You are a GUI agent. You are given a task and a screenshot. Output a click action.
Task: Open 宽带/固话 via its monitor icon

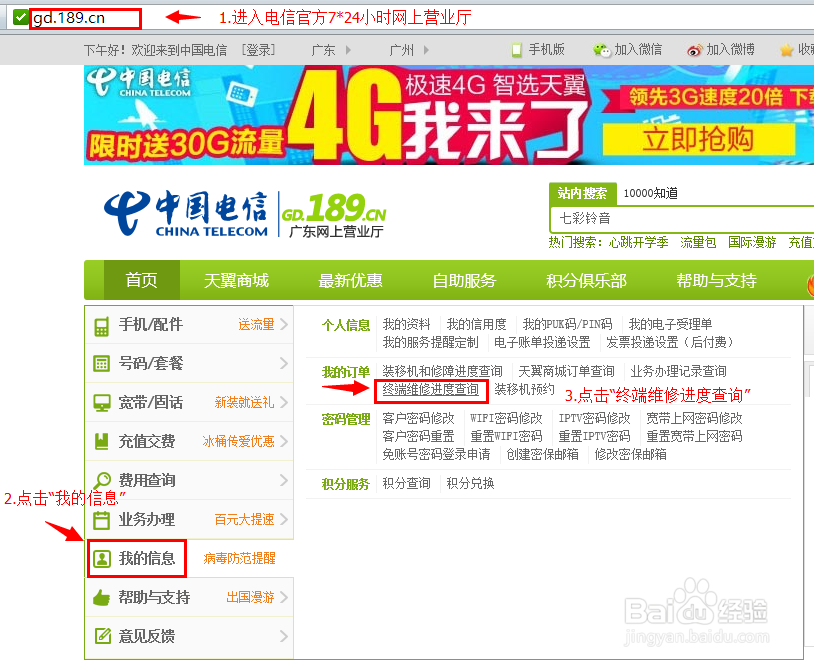pos(102,400)
